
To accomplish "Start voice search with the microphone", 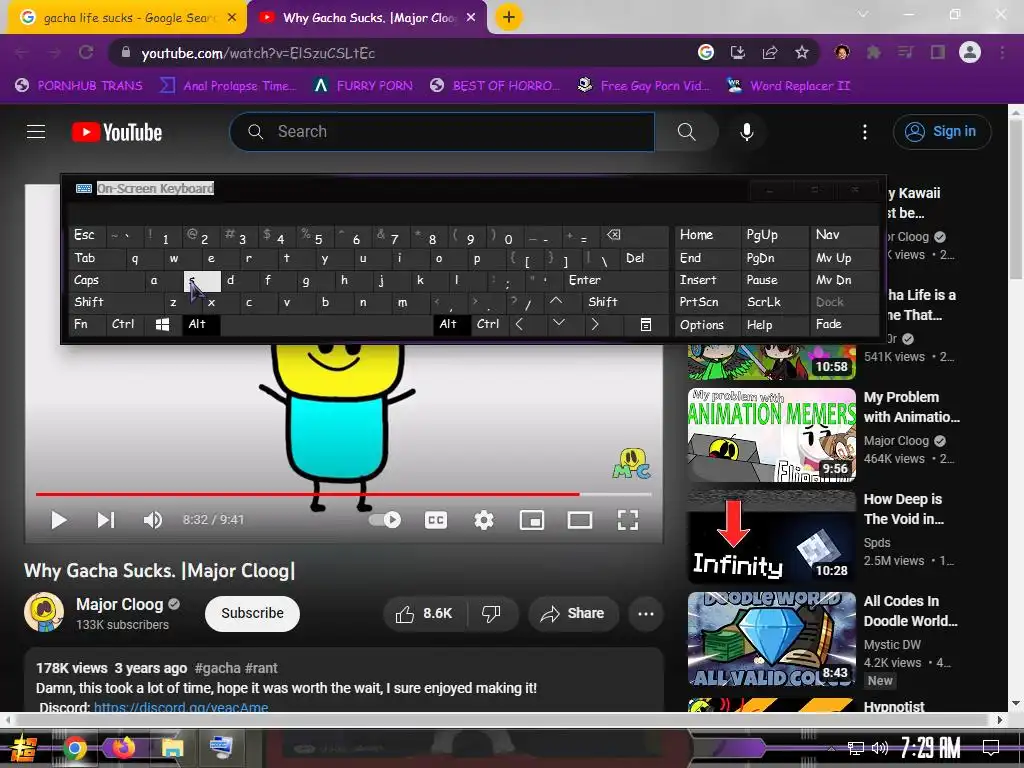I will coord(746,132).
